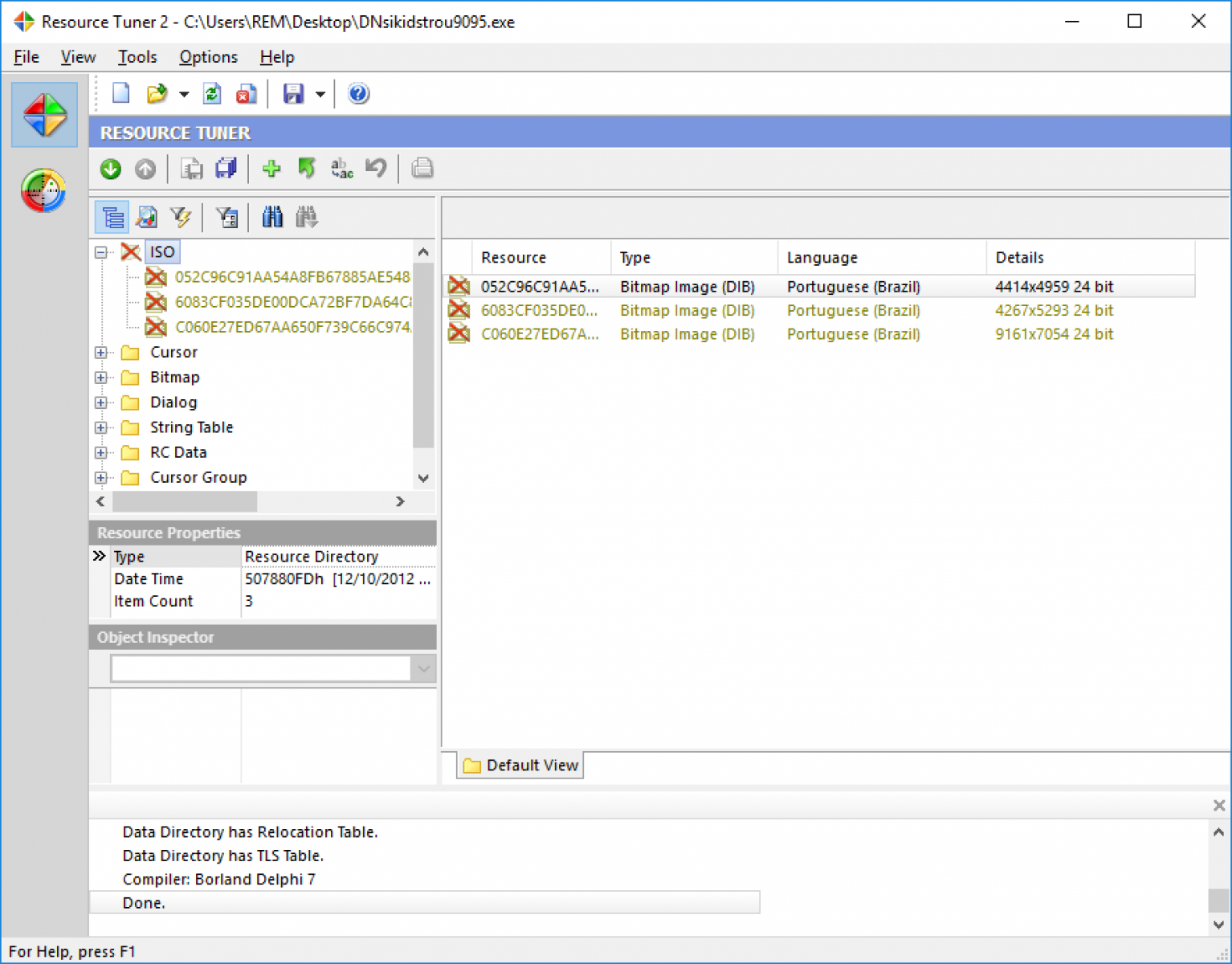The height and width of the screenshot is (964, 1232).
Task: Click the Language column header
Action: point(822,258)
